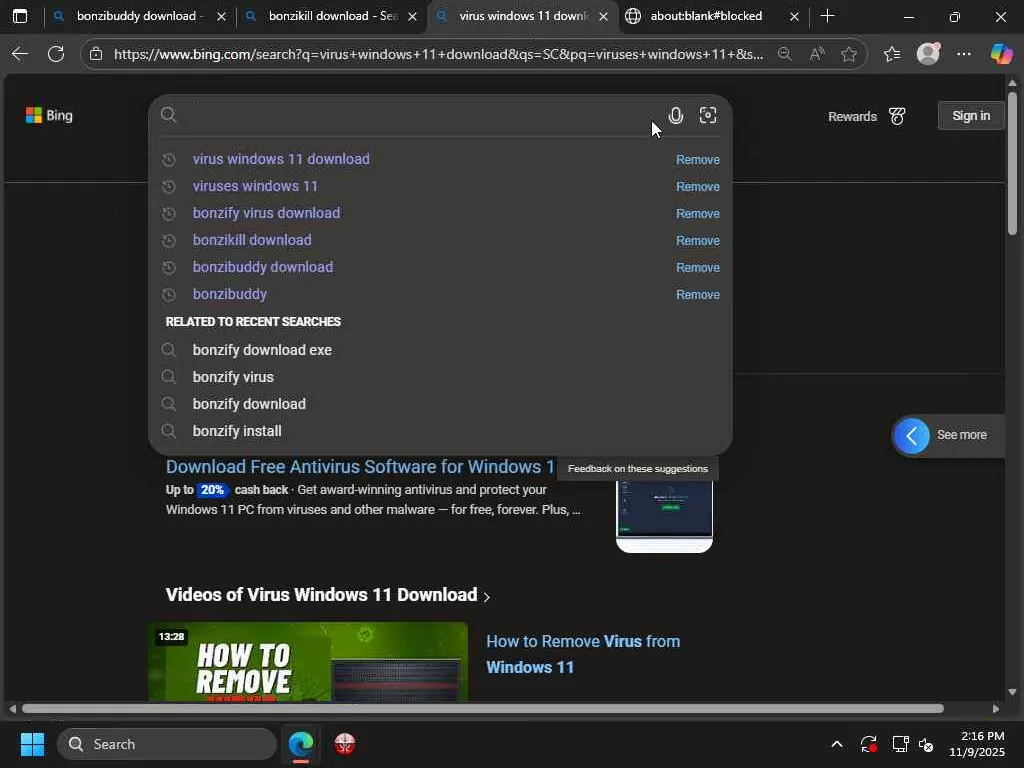Open Settings and more ellipsis
This screenshot has height=768, width=1024.
pyautogui.click(x=964, y=54)
